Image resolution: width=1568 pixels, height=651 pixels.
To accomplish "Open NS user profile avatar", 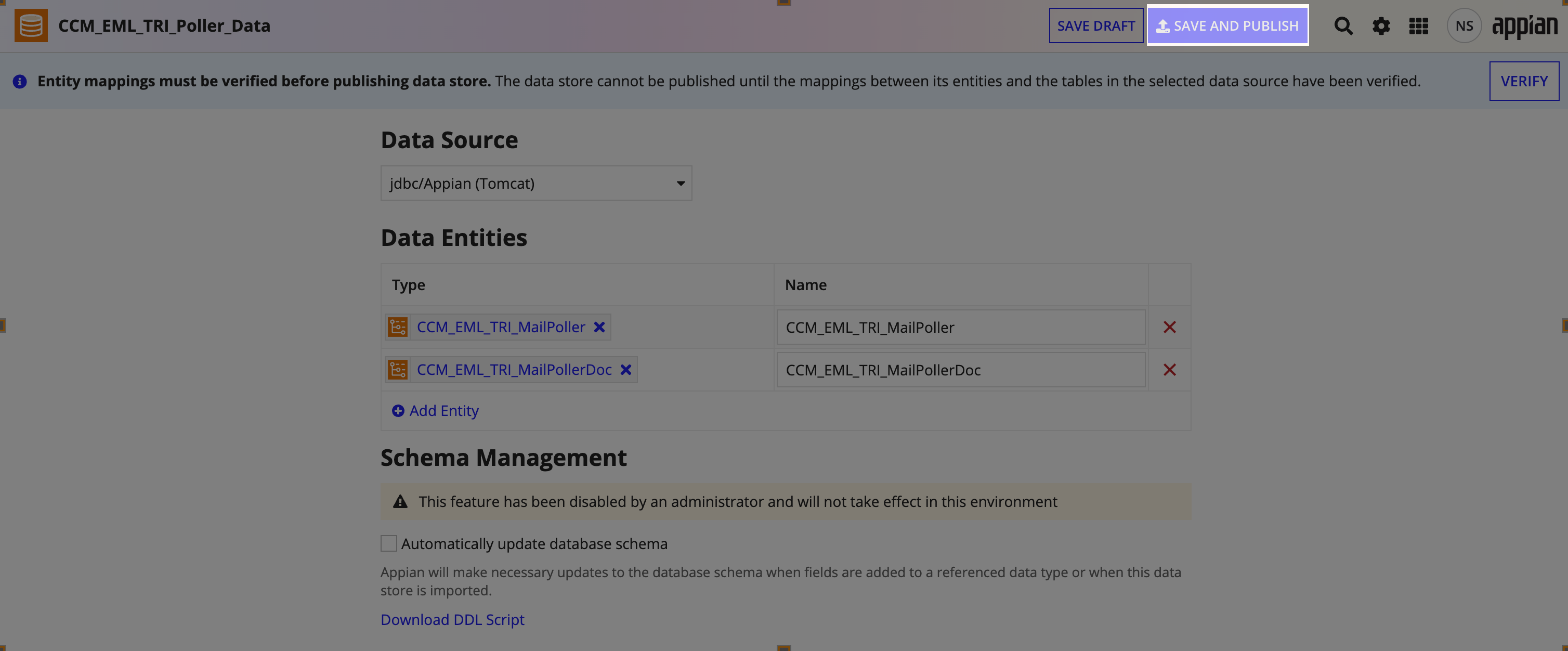I will [1464, 25].
